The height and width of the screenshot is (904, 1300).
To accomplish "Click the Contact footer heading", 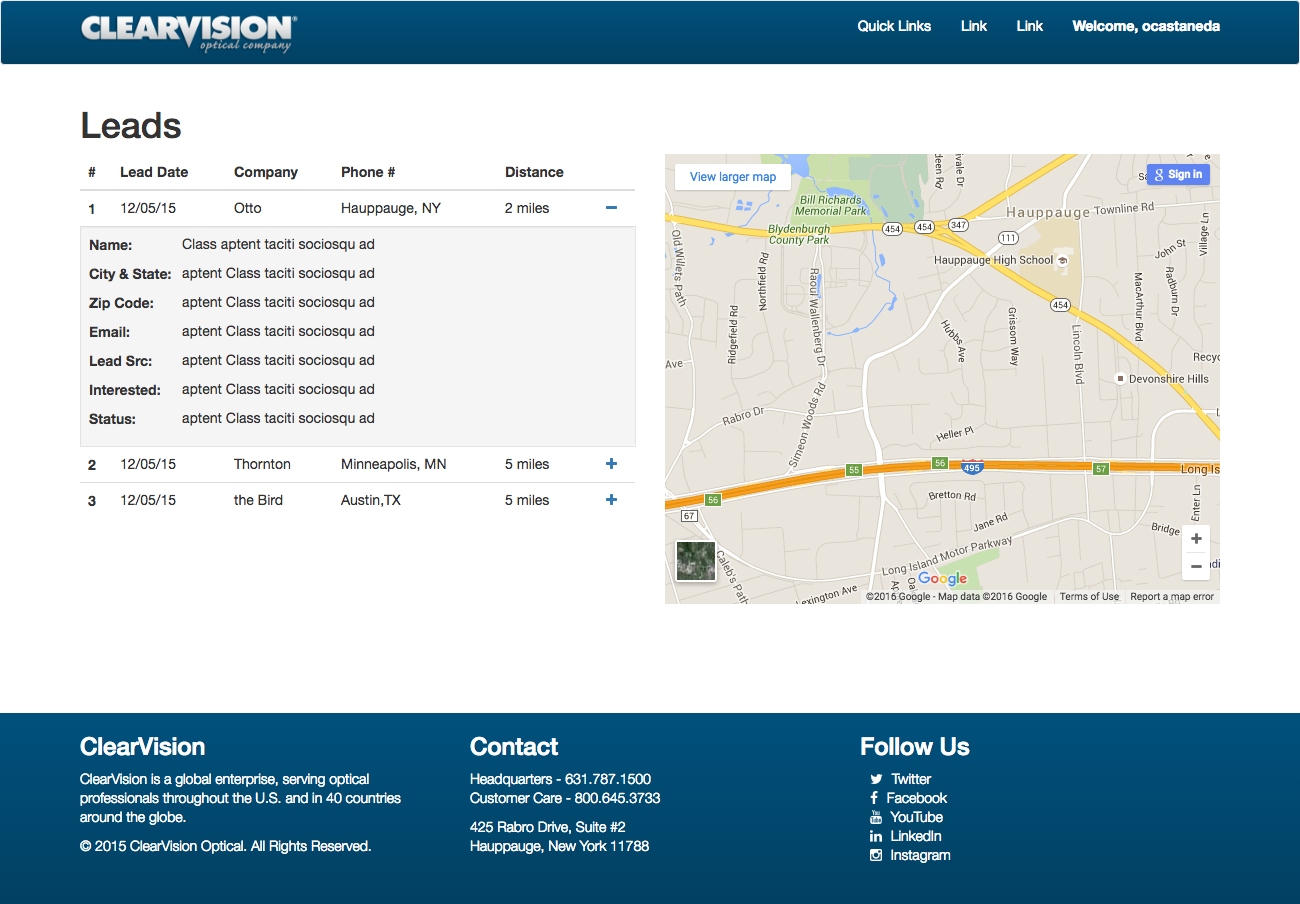I will [x=514, y=747].
